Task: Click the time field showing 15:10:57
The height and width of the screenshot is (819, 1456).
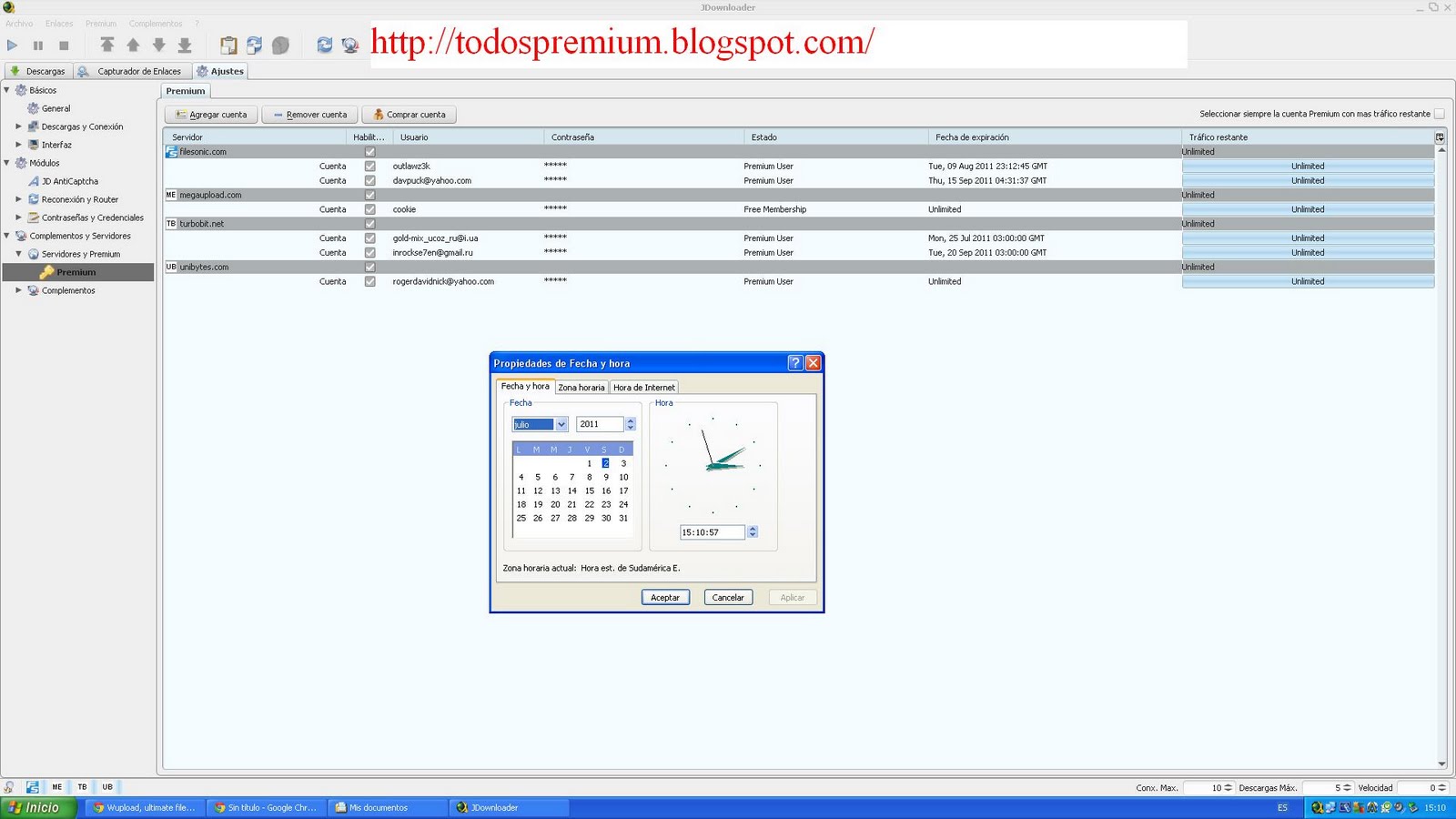Action: 713,532
